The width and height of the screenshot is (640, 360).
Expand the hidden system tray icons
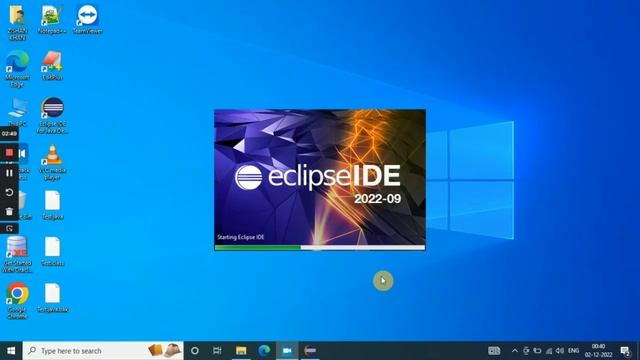coord(515,351)
